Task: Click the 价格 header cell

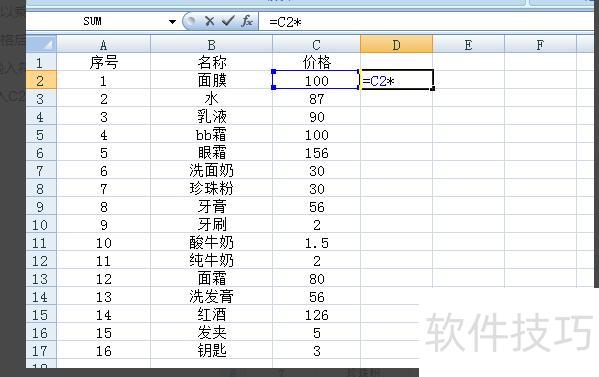Action: [316, 62]
